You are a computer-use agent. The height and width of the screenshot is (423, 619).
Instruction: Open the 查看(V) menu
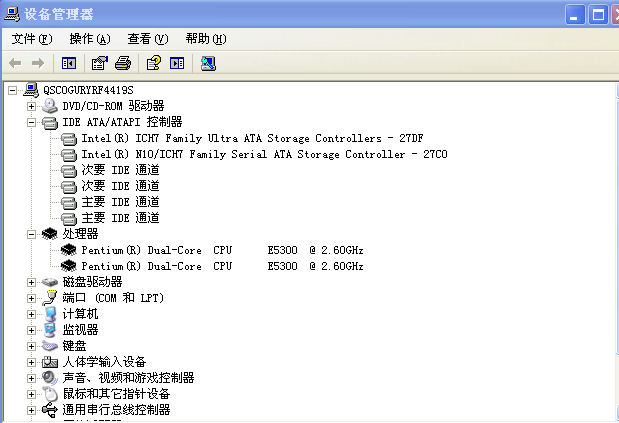coord(147,39)
